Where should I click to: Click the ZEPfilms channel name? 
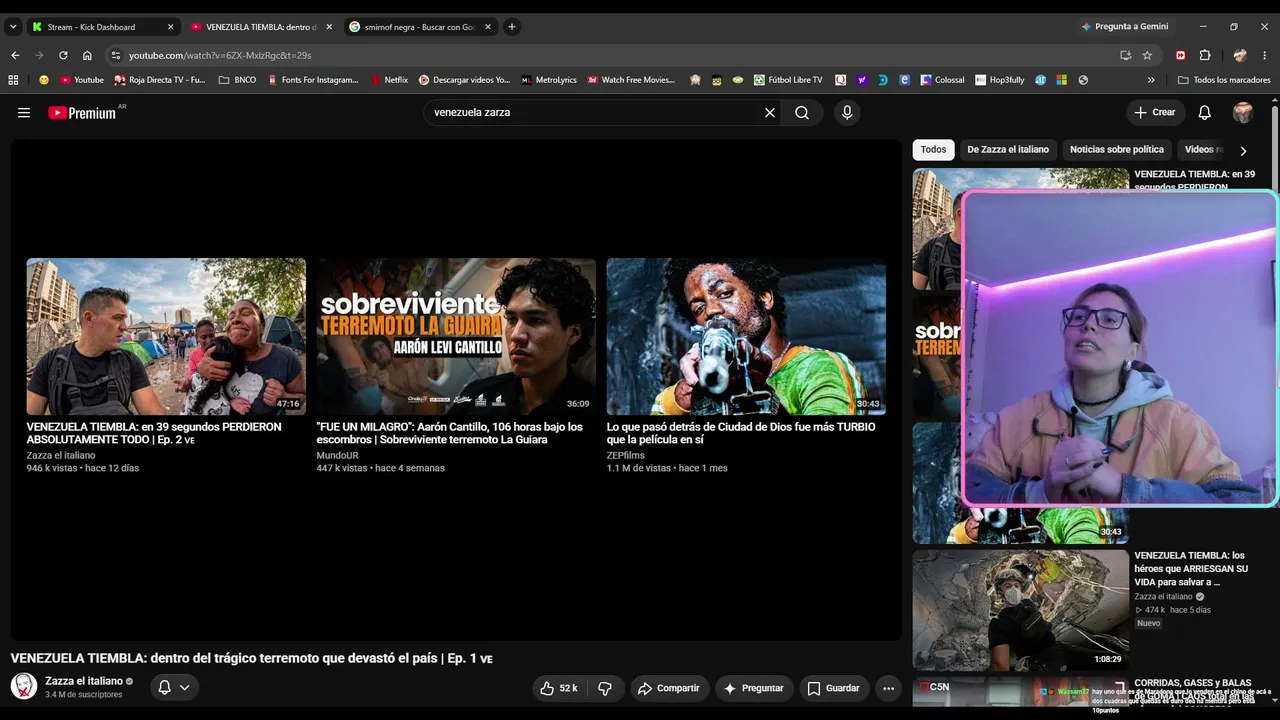(625, 455)
